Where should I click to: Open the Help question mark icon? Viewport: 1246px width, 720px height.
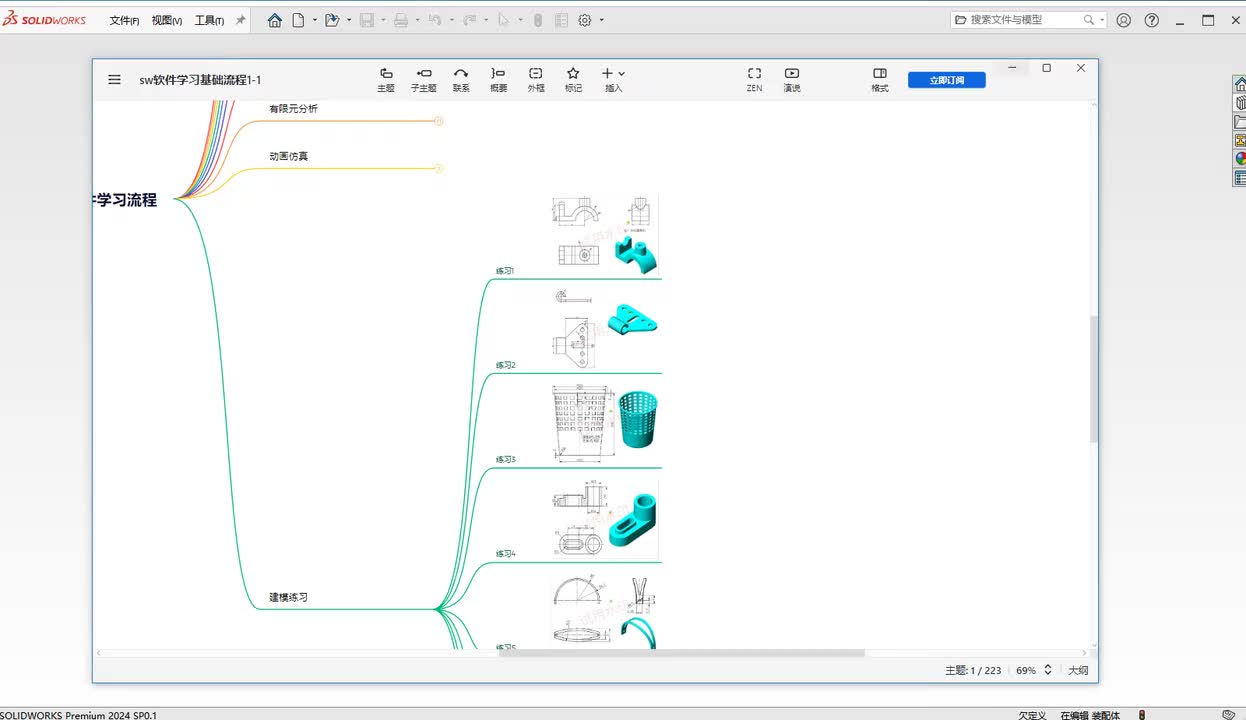1152,20
